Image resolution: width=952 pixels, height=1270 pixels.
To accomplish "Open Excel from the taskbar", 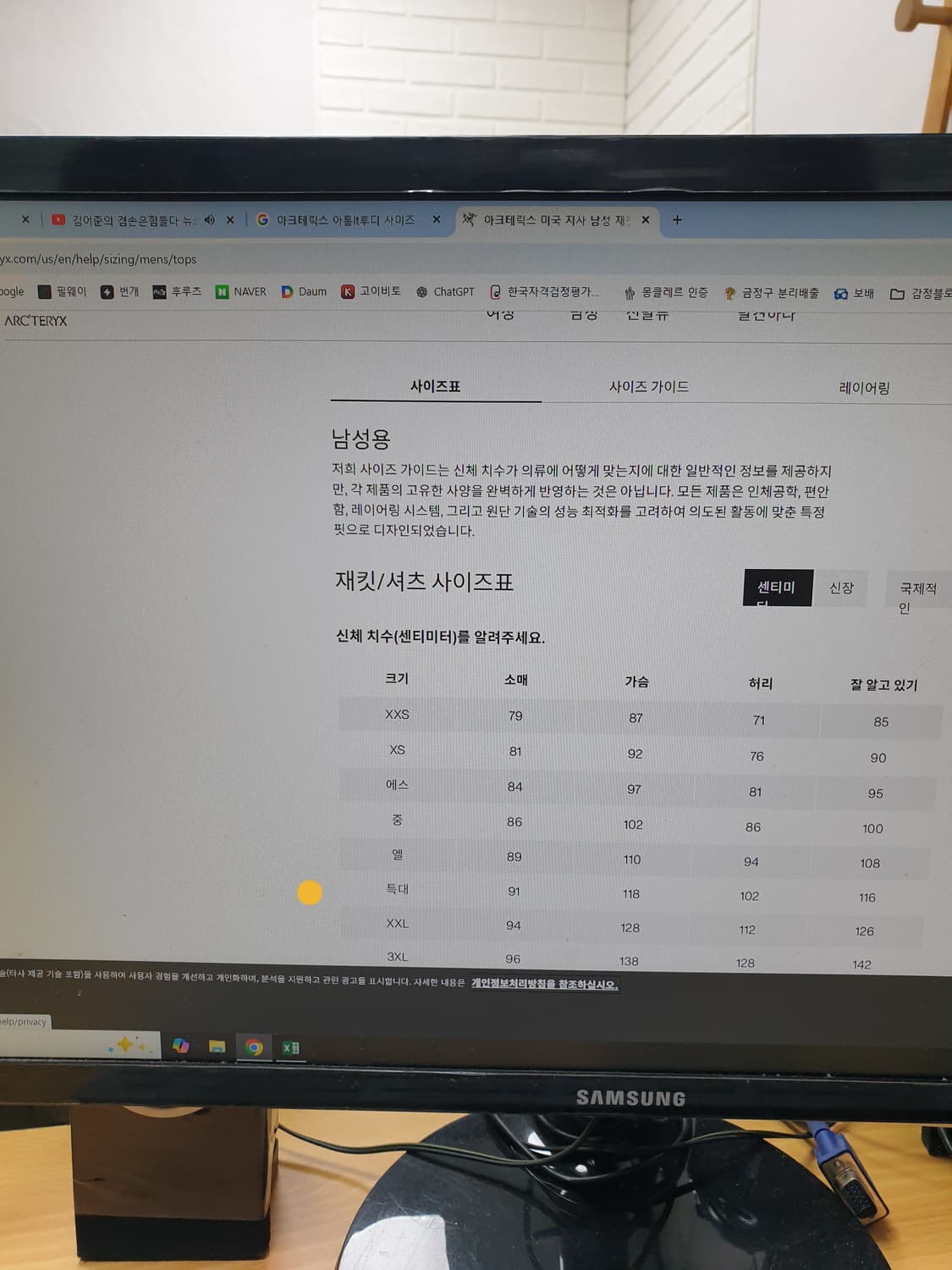I will 290,1048.
